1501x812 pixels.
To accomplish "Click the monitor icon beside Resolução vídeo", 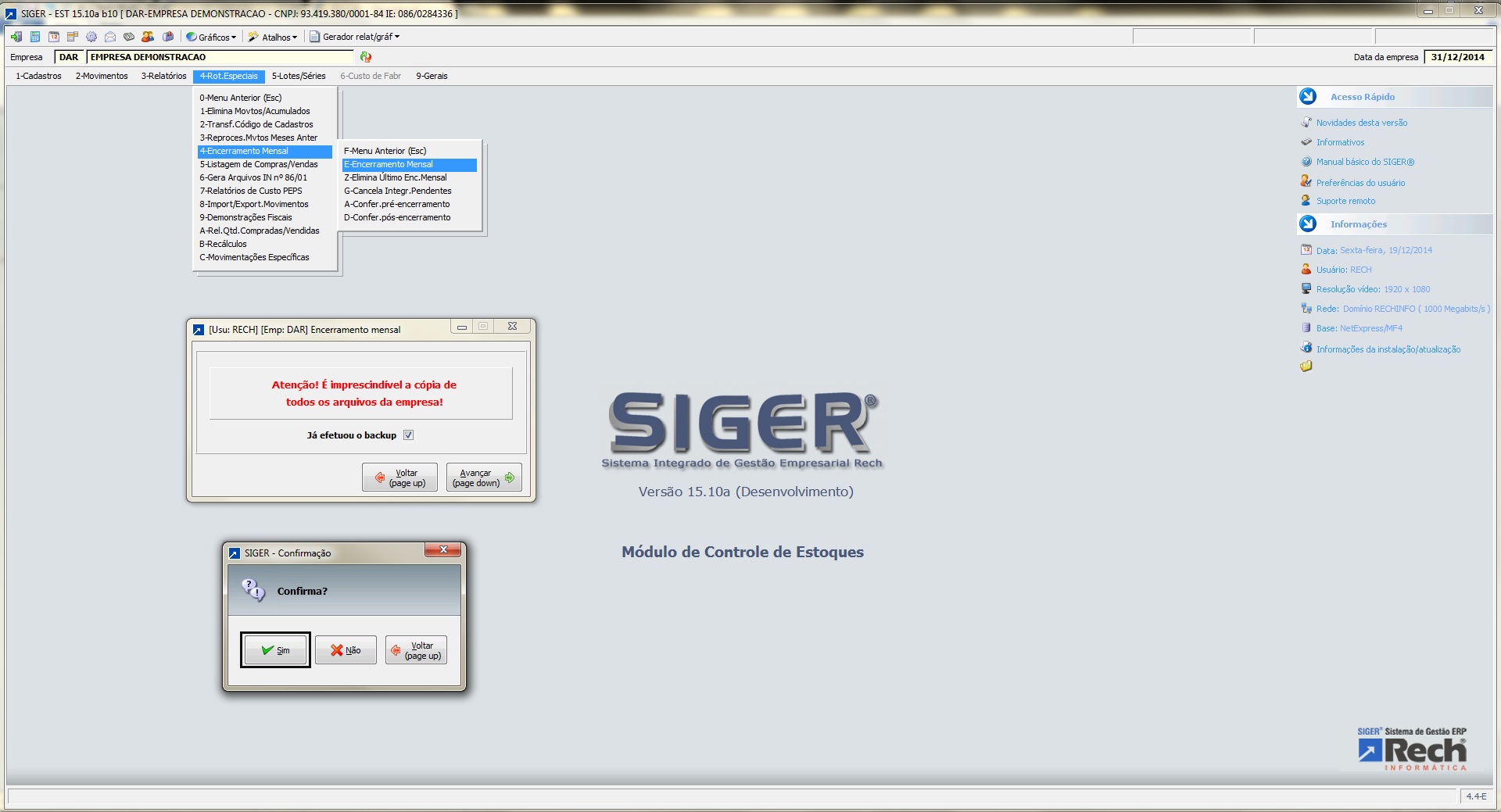I will point(1306,288).
